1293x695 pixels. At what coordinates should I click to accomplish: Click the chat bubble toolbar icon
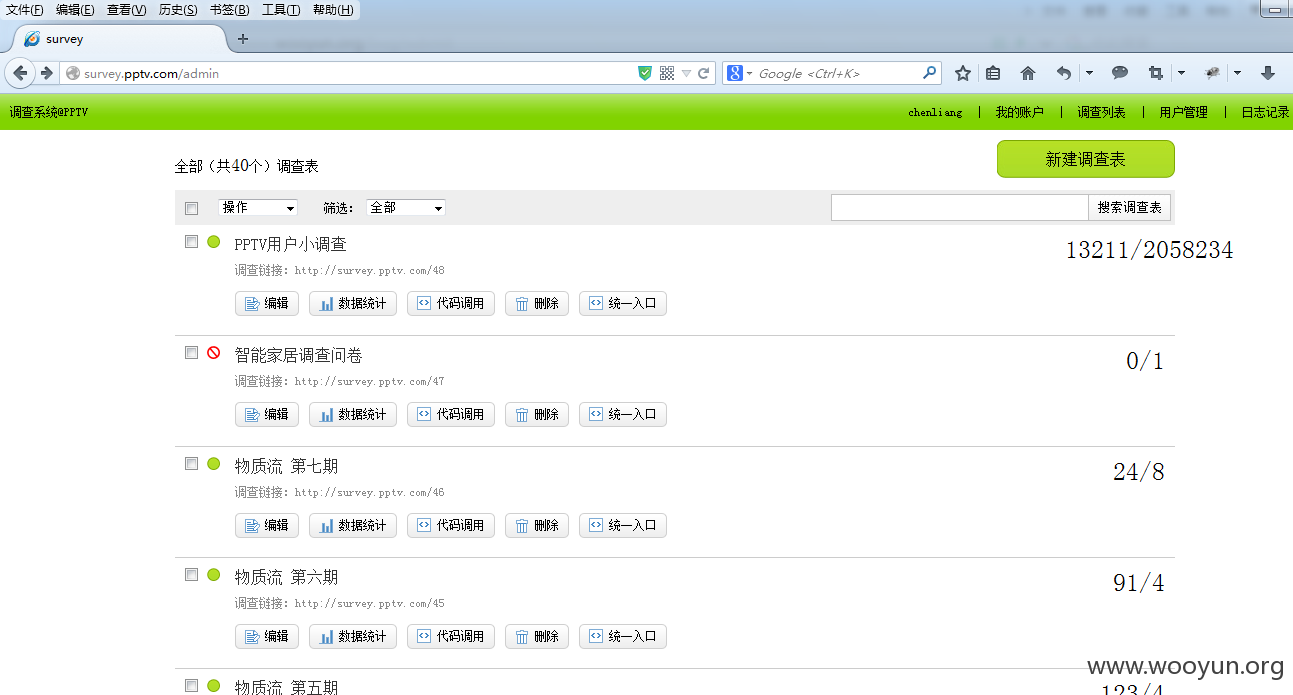(1120, 73)
